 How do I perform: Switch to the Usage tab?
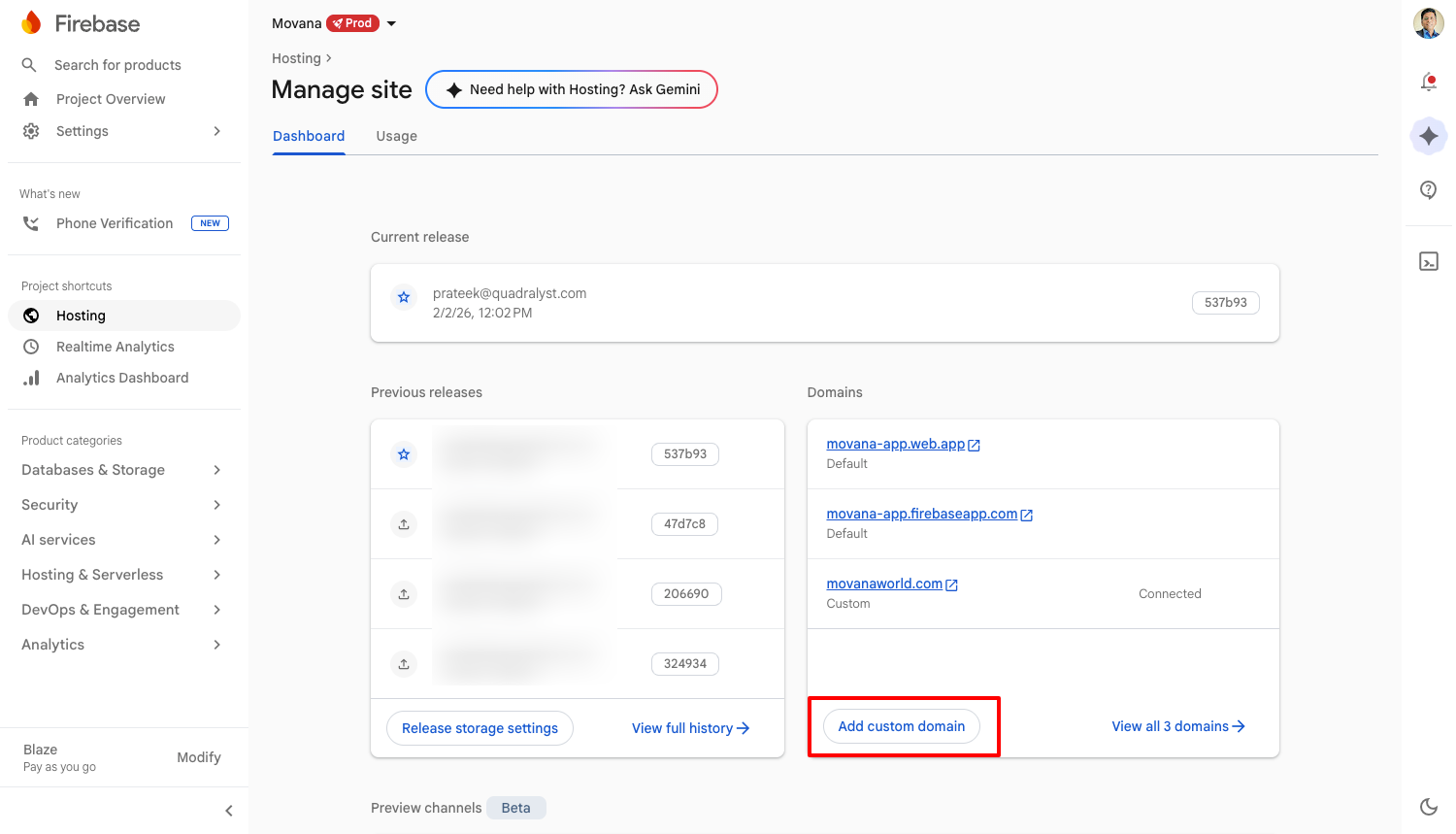[396, 136]
